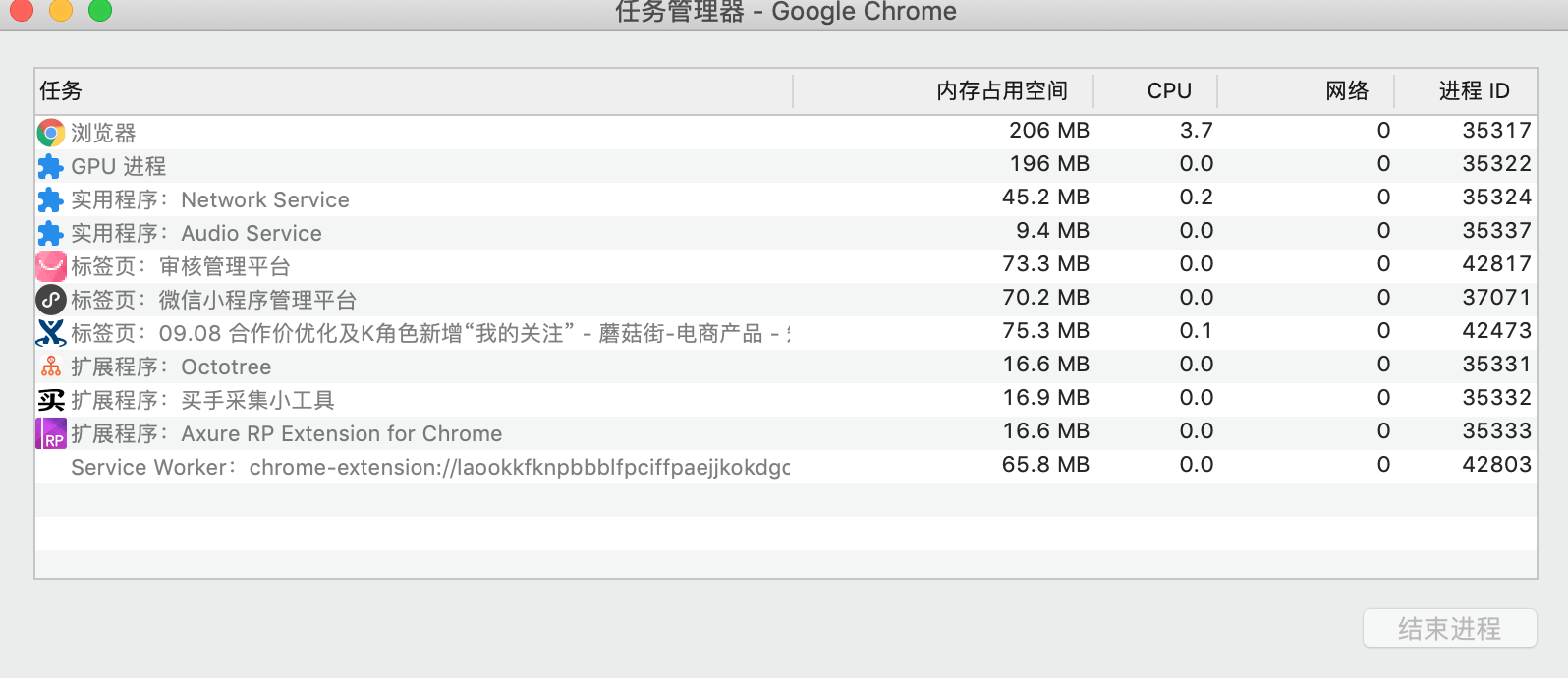Viewport: 1568px width, 678px height.
Task: Click the 73.3 MB memory value
Action: [1045, 264]
